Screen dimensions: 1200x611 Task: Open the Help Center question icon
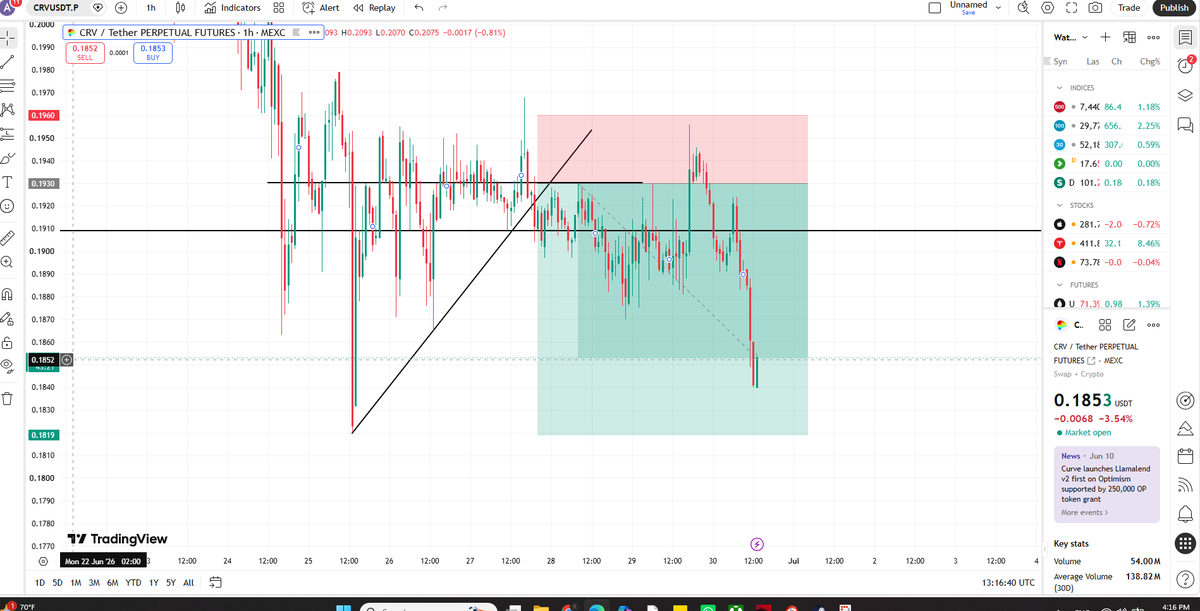click(x=1184, y=580)
